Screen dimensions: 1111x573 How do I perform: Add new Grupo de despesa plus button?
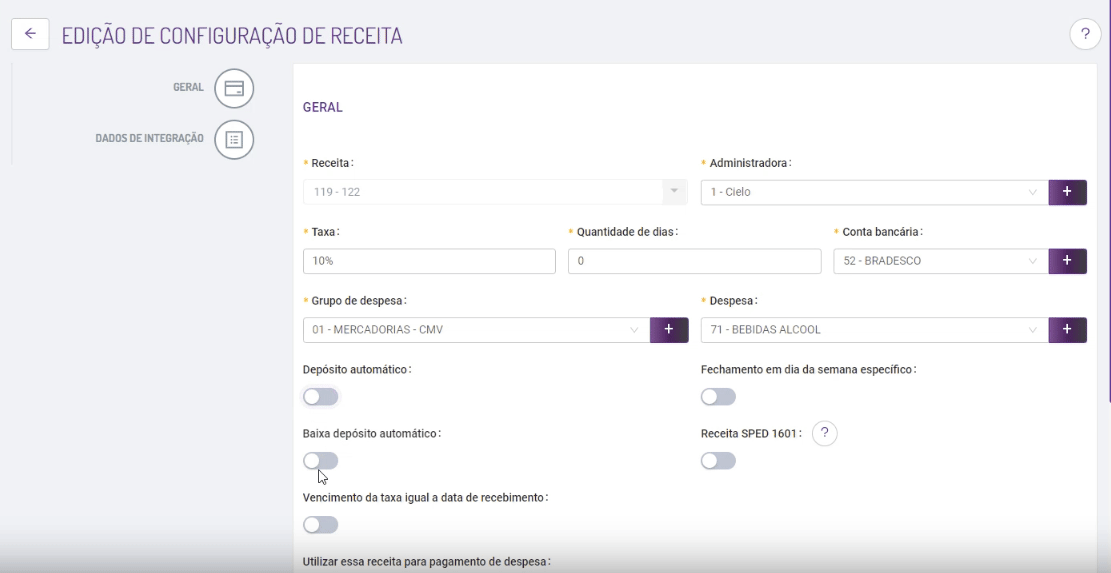click(x=669, y=330)
